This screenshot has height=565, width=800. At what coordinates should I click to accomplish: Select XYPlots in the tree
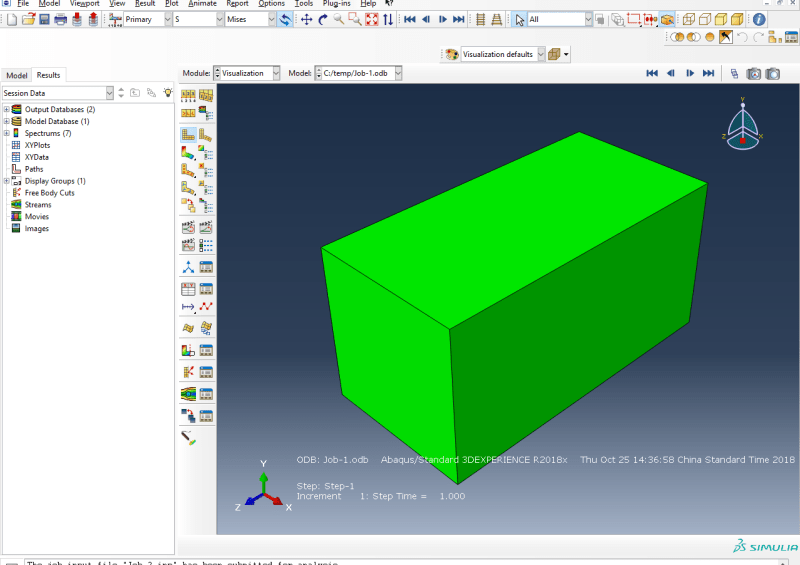(x=37, y=145)
